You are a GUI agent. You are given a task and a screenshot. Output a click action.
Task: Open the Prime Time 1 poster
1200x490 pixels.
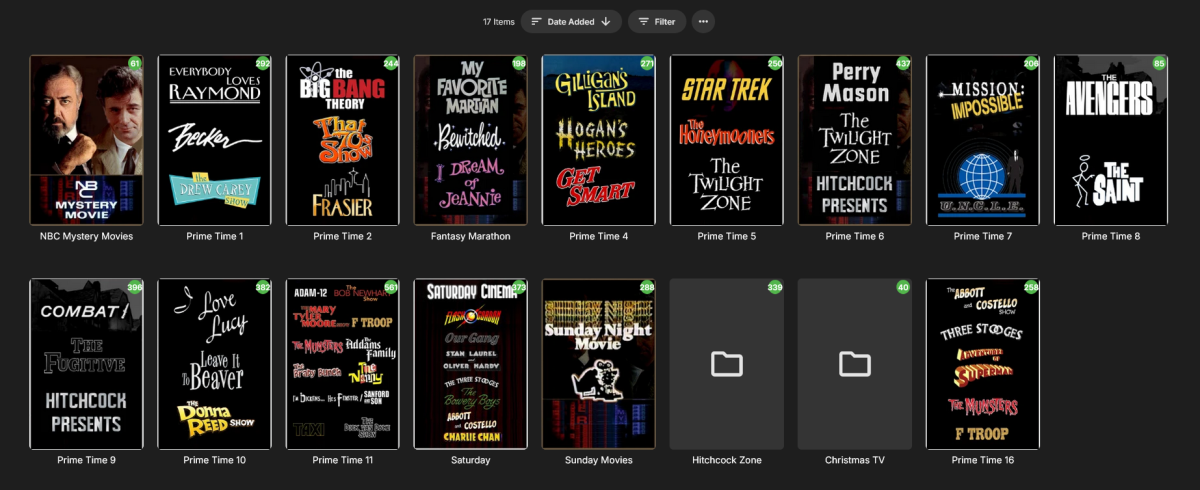214,140
